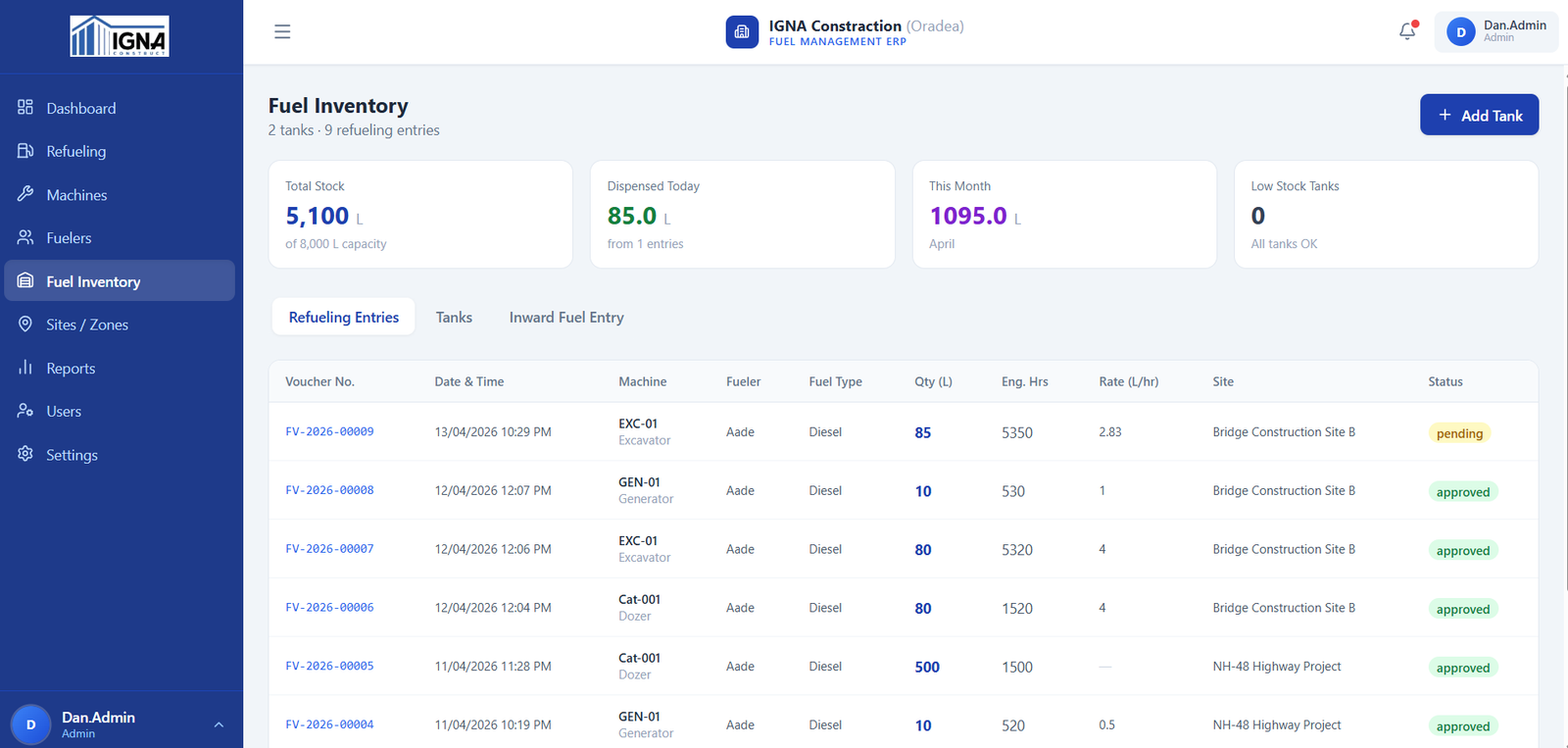
Task: Expand the Dan.Admin sidebar chevron
Action: [x=219, y=724]
